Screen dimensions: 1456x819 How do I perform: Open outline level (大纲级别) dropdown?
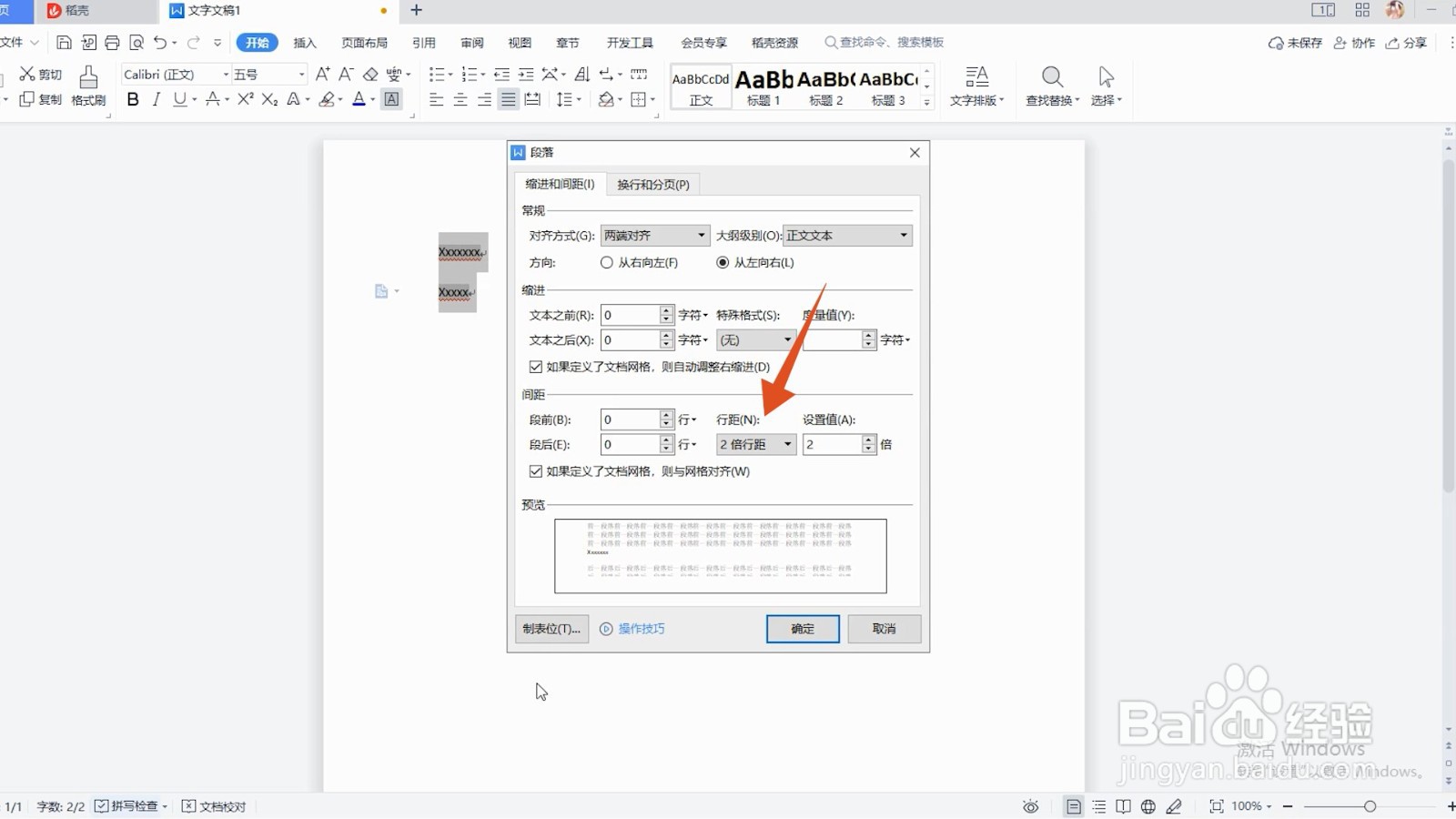pos(847,236)
